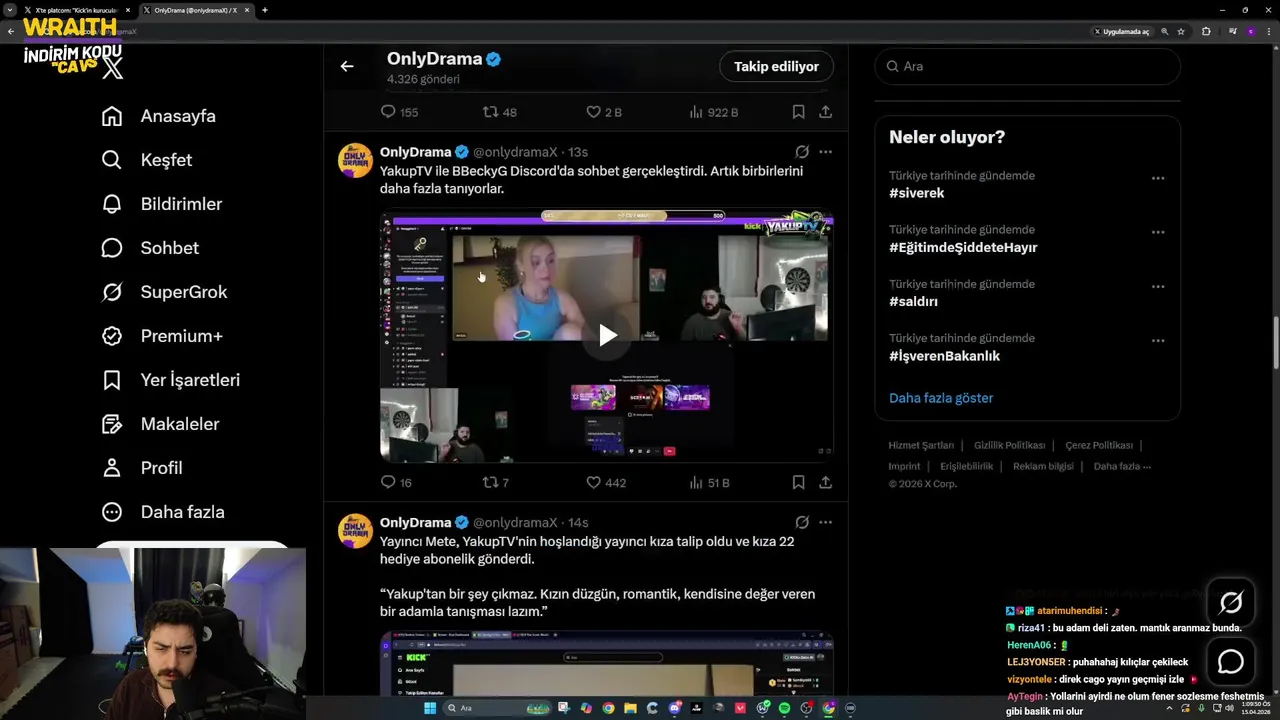Open the Çerez Politikası footer link
1280x720 pixels.
[1099, 446]
